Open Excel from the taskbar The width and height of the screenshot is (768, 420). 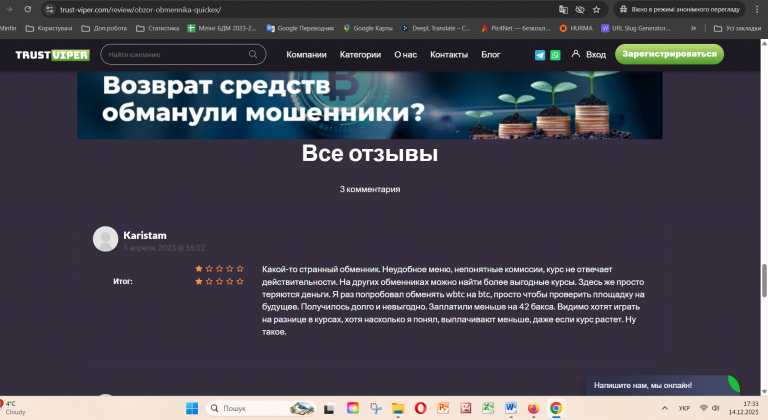(x=488, y=408)
